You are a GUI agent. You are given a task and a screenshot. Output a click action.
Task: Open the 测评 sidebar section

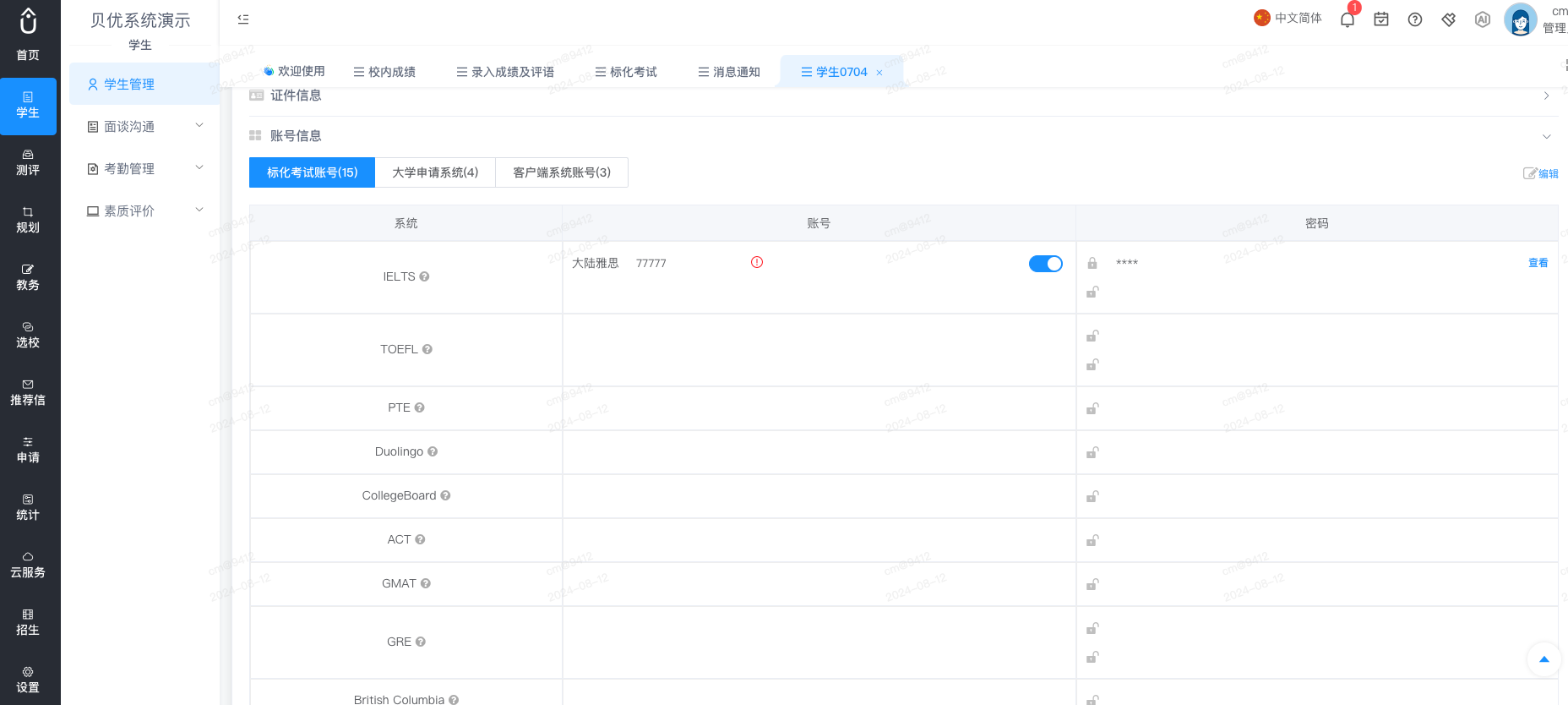(x=28, y=163)
